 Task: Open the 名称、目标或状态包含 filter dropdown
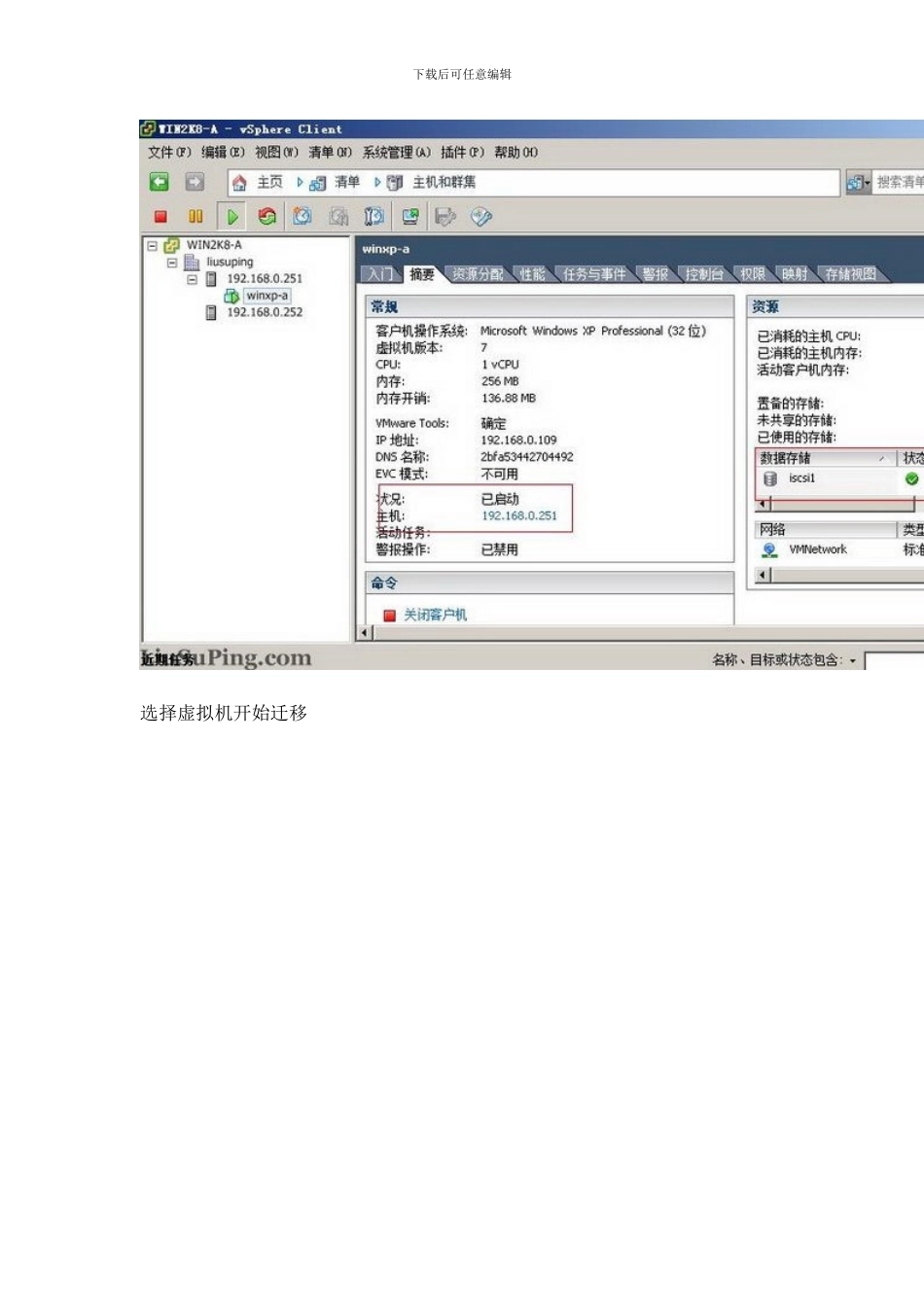click(x=853, y=661)
